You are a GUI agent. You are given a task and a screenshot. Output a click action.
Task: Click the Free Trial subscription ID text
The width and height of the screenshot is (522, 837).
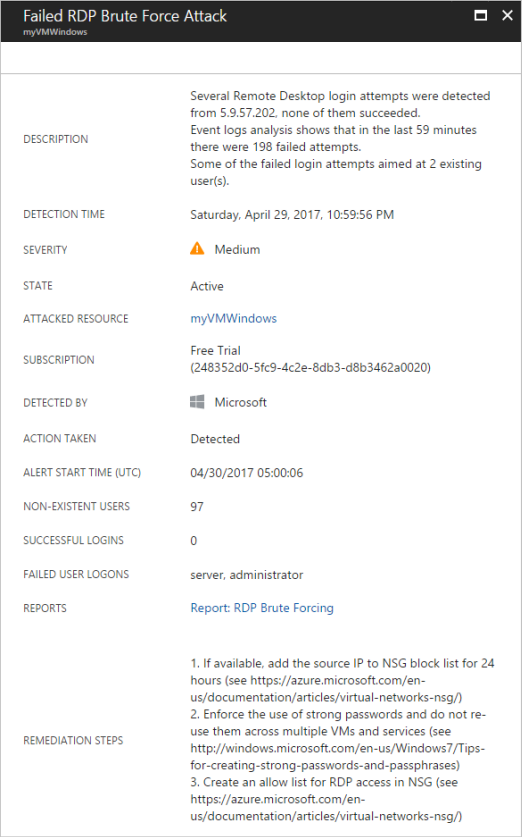tap(310, 368)
